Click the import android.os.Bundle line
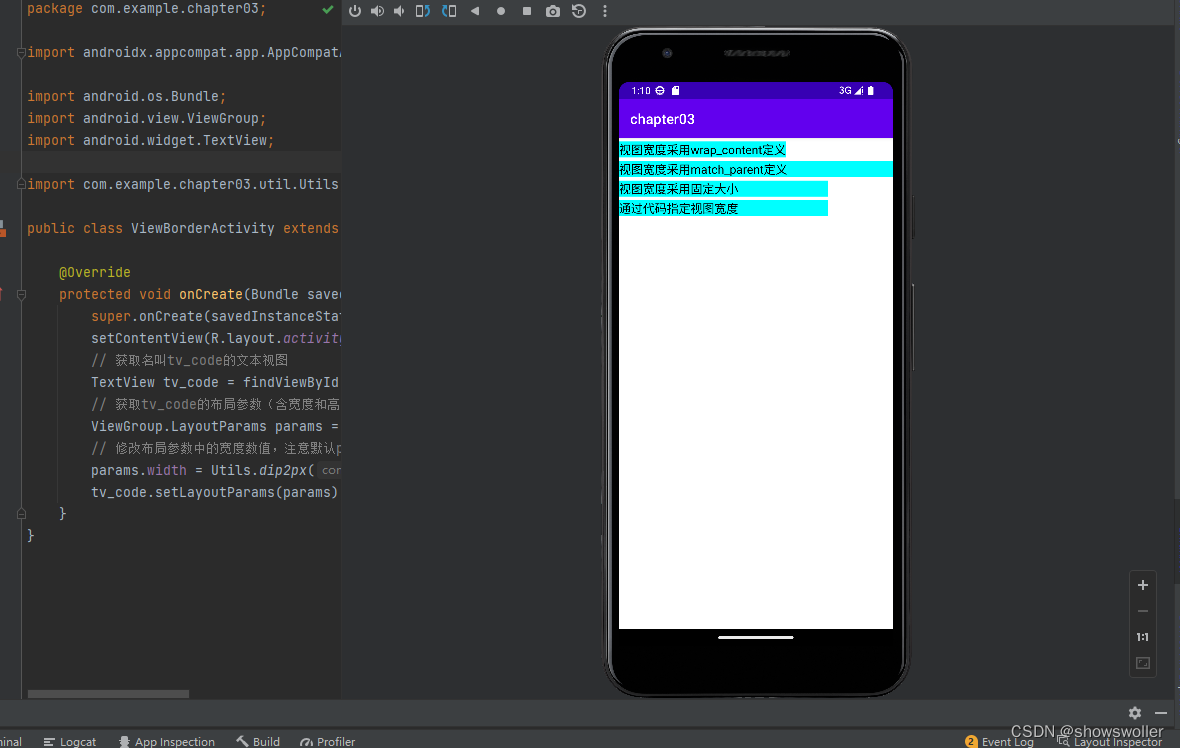The width and height of the screenshot is (1180, 748). click(126, 96)
